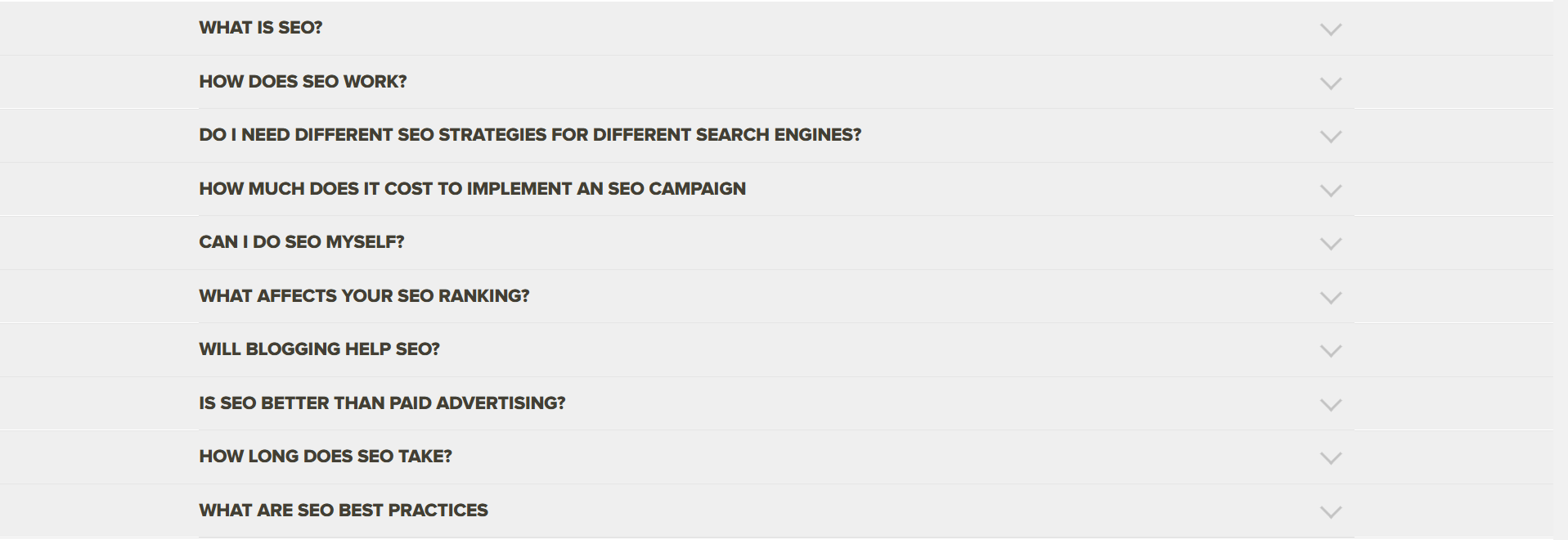The height and width of the screenshot is (540, 1568).
Task: Click the chevron icon beside 'What is SEO?'
Action: [1331, 29]
